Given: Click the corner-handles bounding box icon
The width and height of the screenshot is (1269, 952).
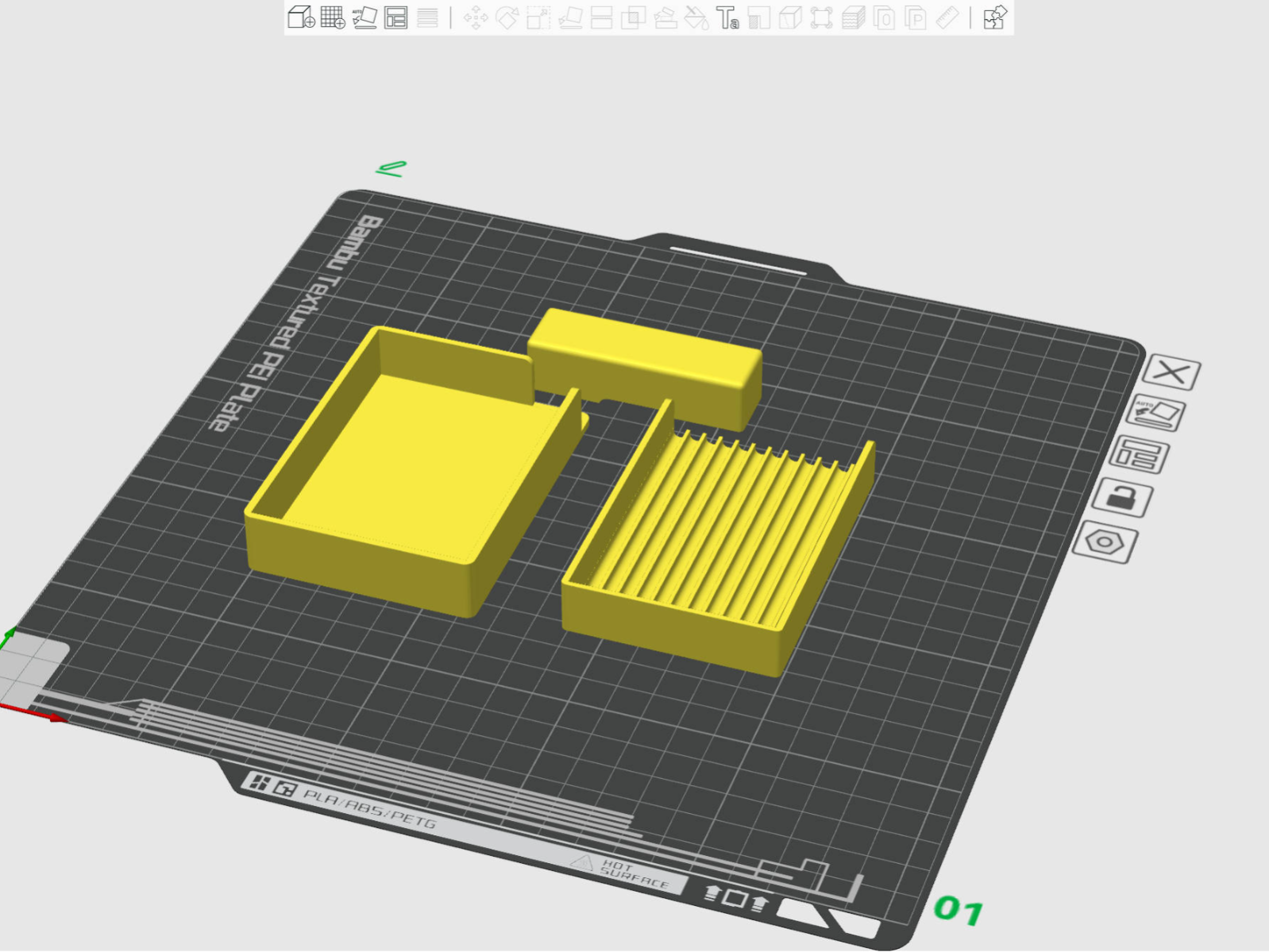Looking at the screenshot, I should click(x=822, y=17).
